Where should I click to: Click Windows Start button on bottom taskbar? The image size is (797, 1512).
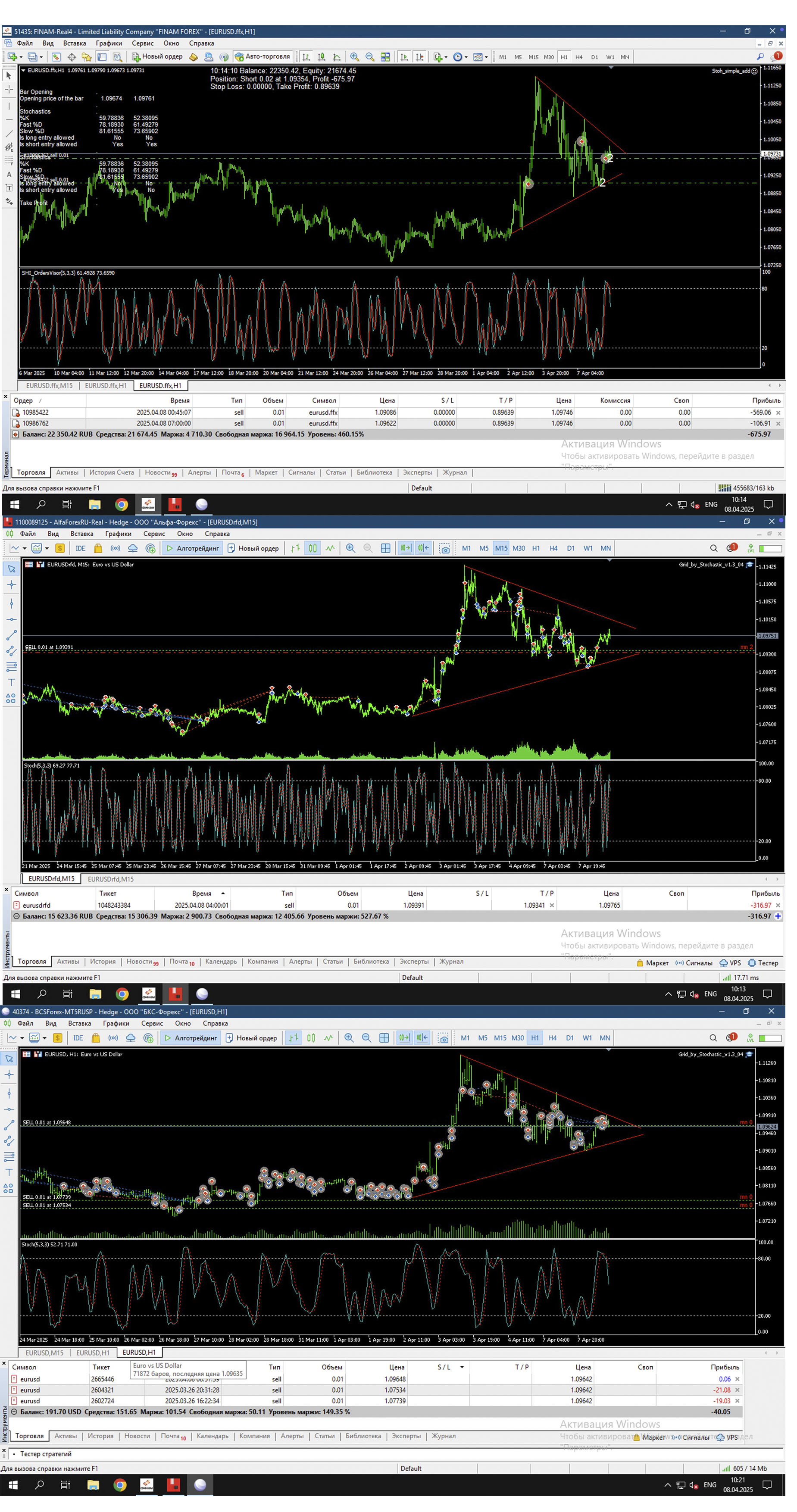point(13,1486)
